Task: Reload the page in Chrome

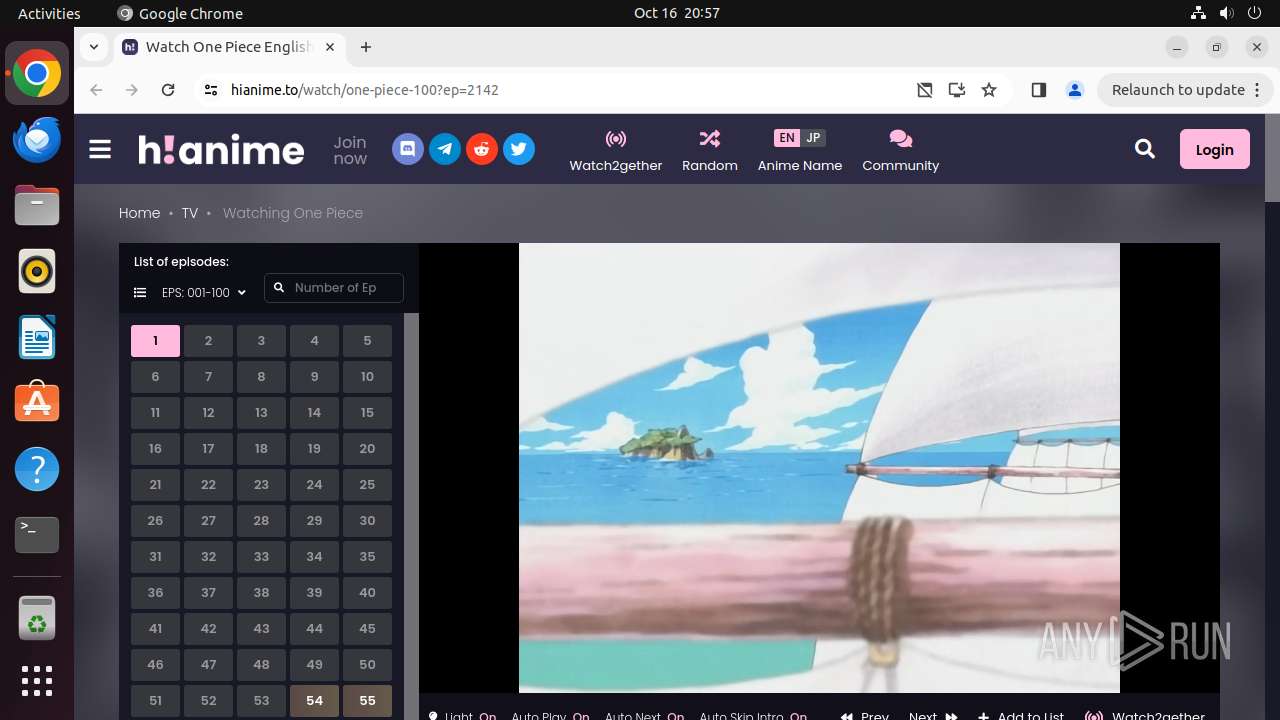Action: [x=168, y=90]
